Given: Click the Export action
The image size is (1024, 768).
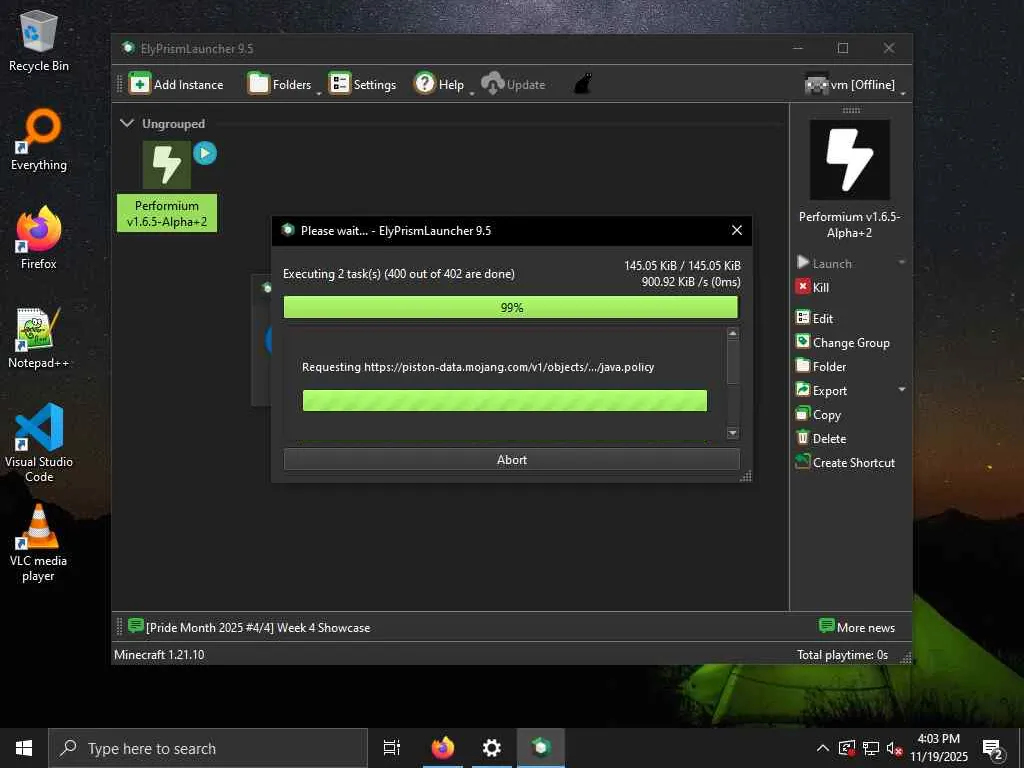Looking at the screenshot, I should pos(822,391).
